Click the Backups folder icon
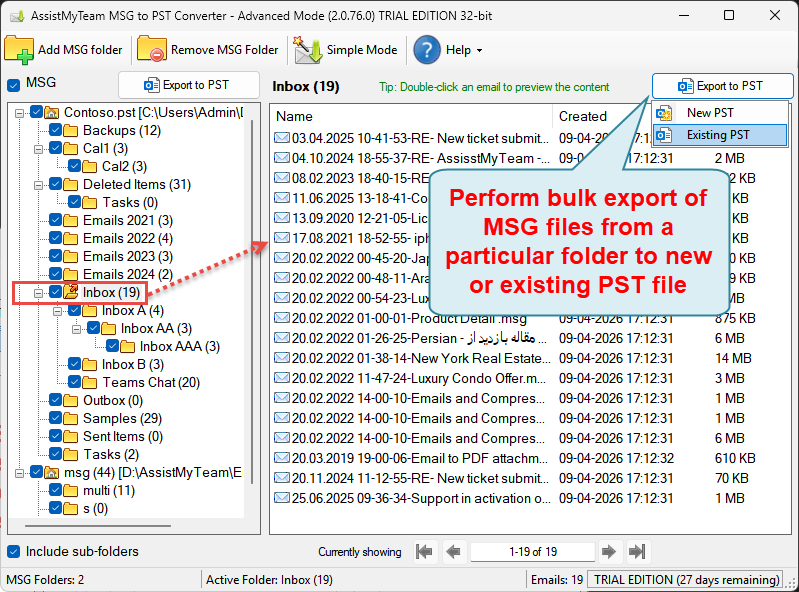This screenshot has width=799, height=592. point(70,130)
